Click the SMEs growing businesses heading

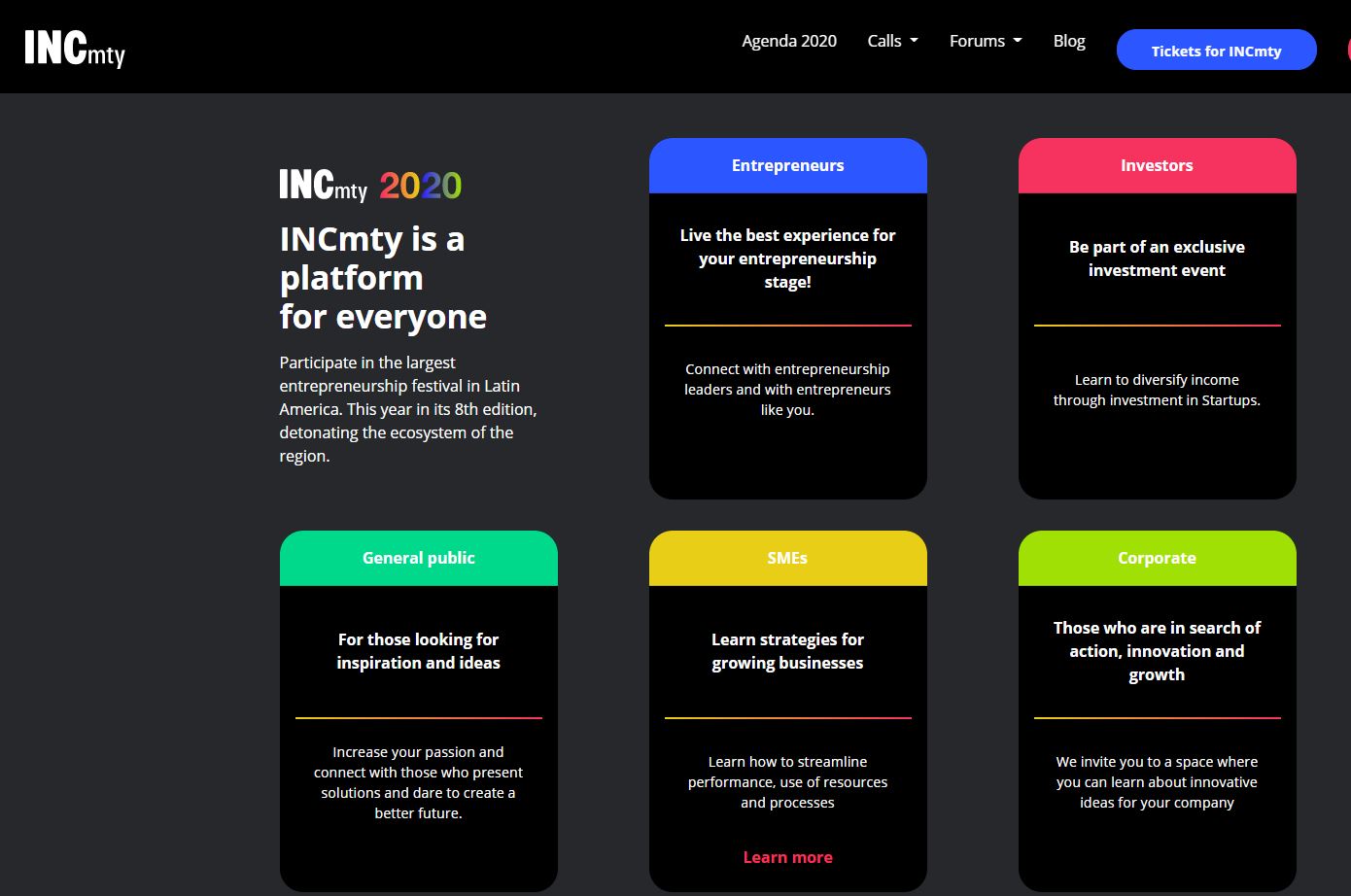click(787, 651)
